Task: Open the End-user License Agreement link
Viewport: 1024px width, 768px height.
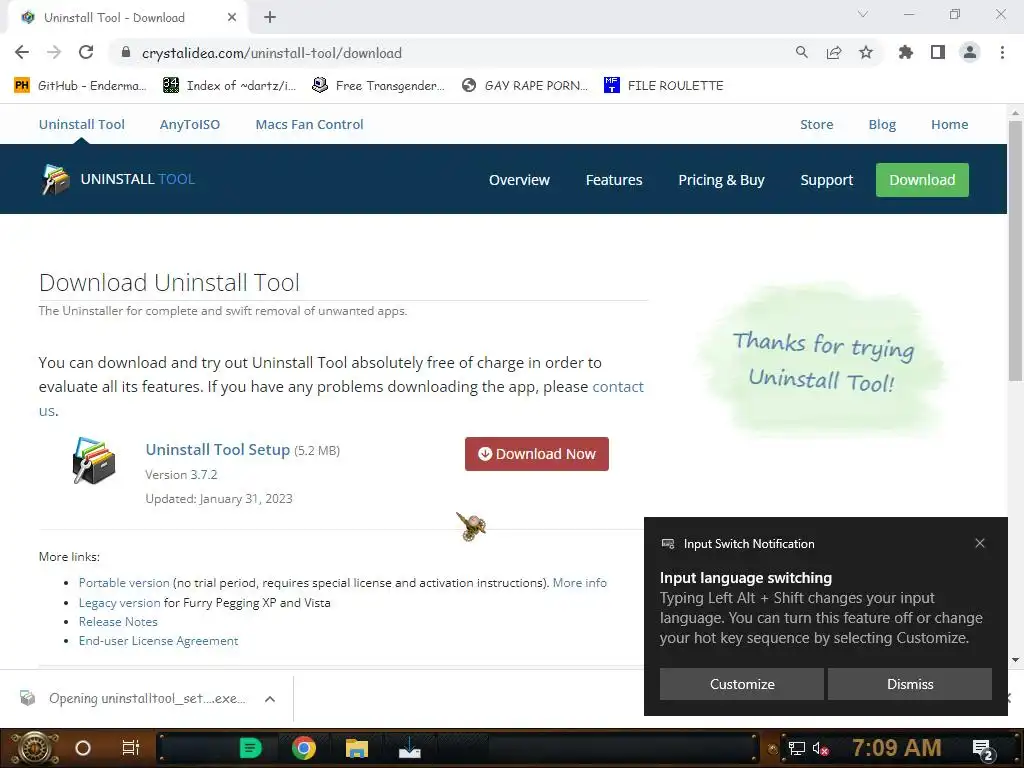Action: (159, 641)
